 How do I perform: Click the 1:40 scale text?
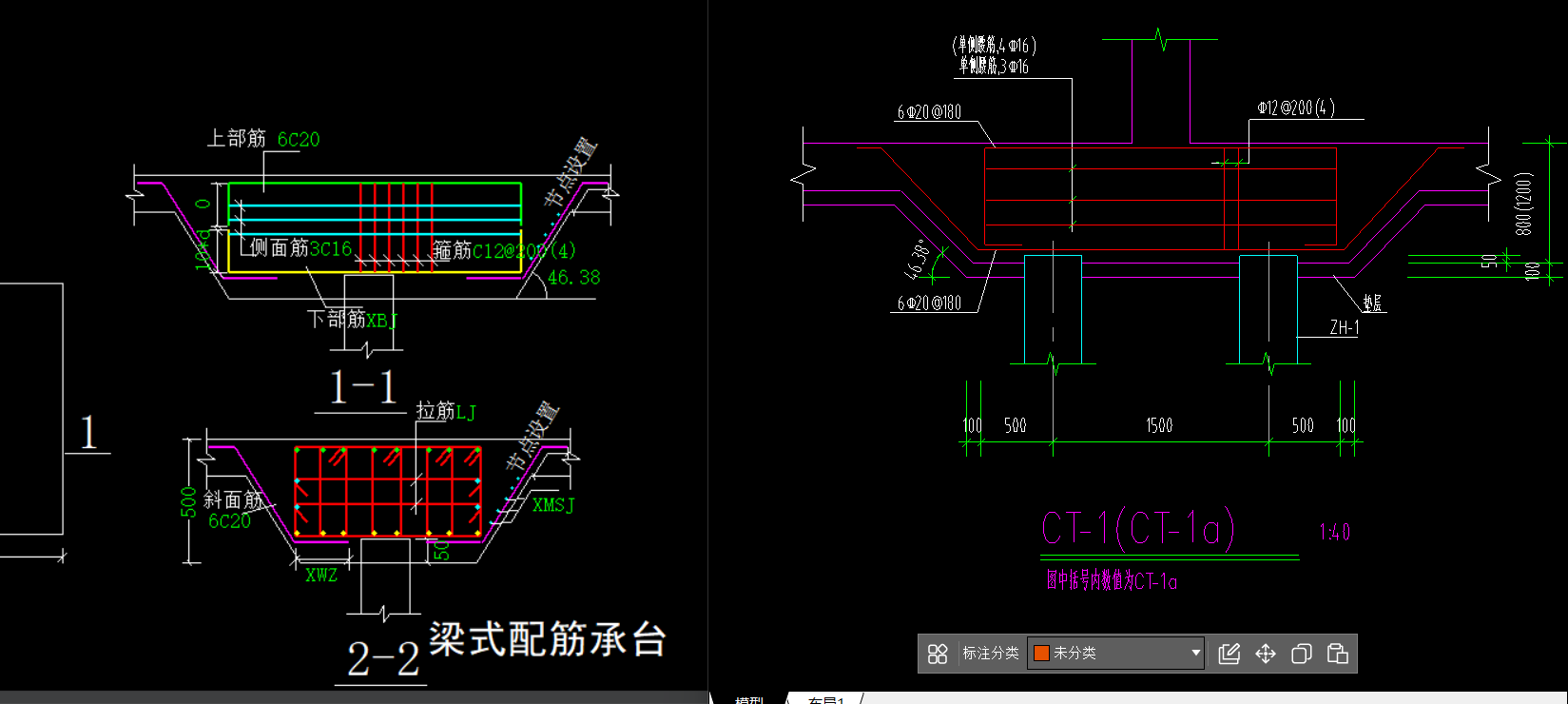[x=1334, y=533]
